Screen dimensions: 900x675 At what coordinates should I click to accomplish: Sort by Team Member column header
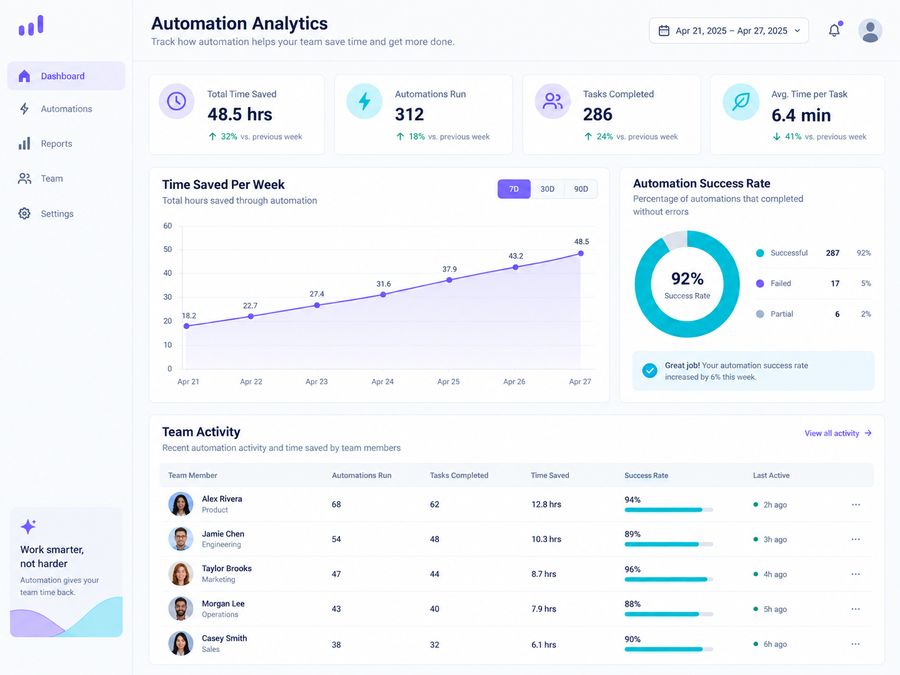click(192, 475)
